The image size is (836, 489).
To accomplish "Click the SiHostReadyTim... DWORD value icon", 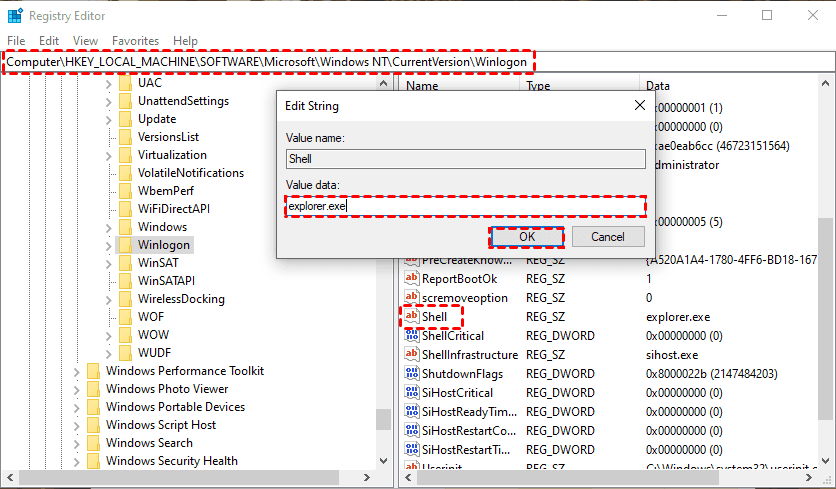I will tap(412, 412).
